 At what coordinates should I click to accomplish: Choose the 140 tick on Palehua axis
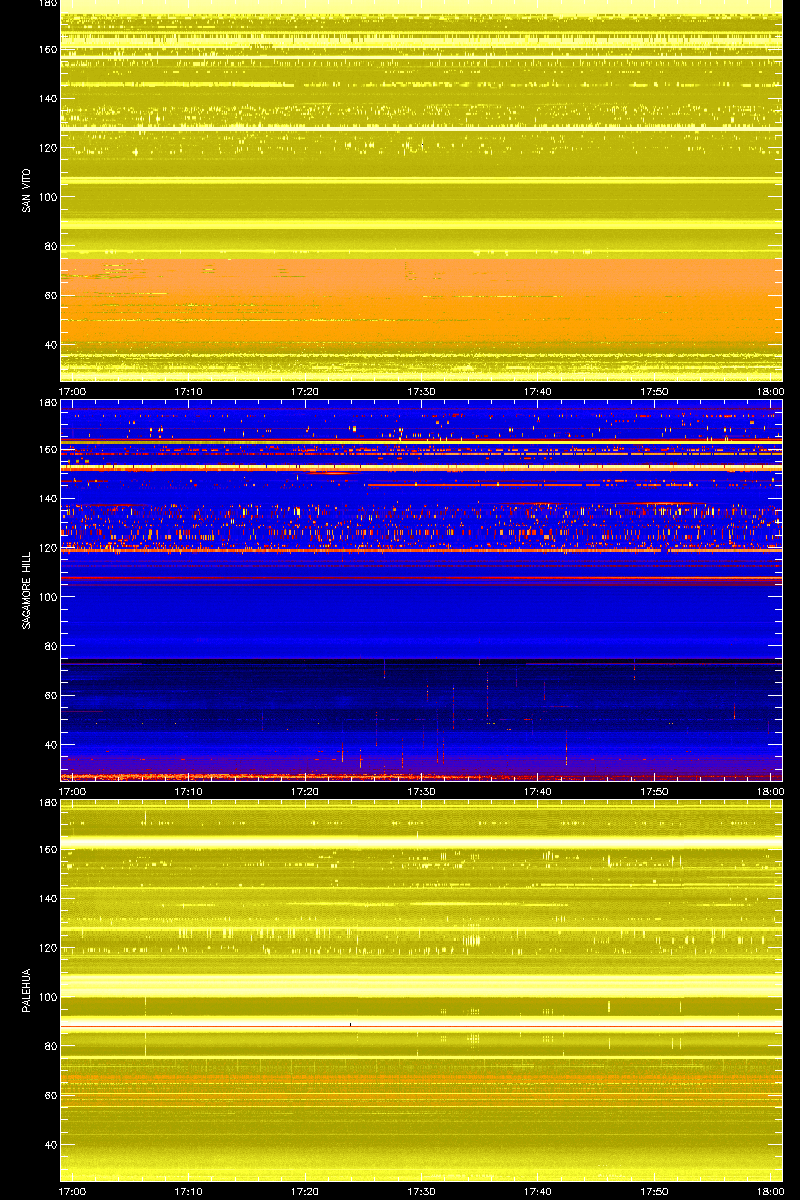coord(47,898)
